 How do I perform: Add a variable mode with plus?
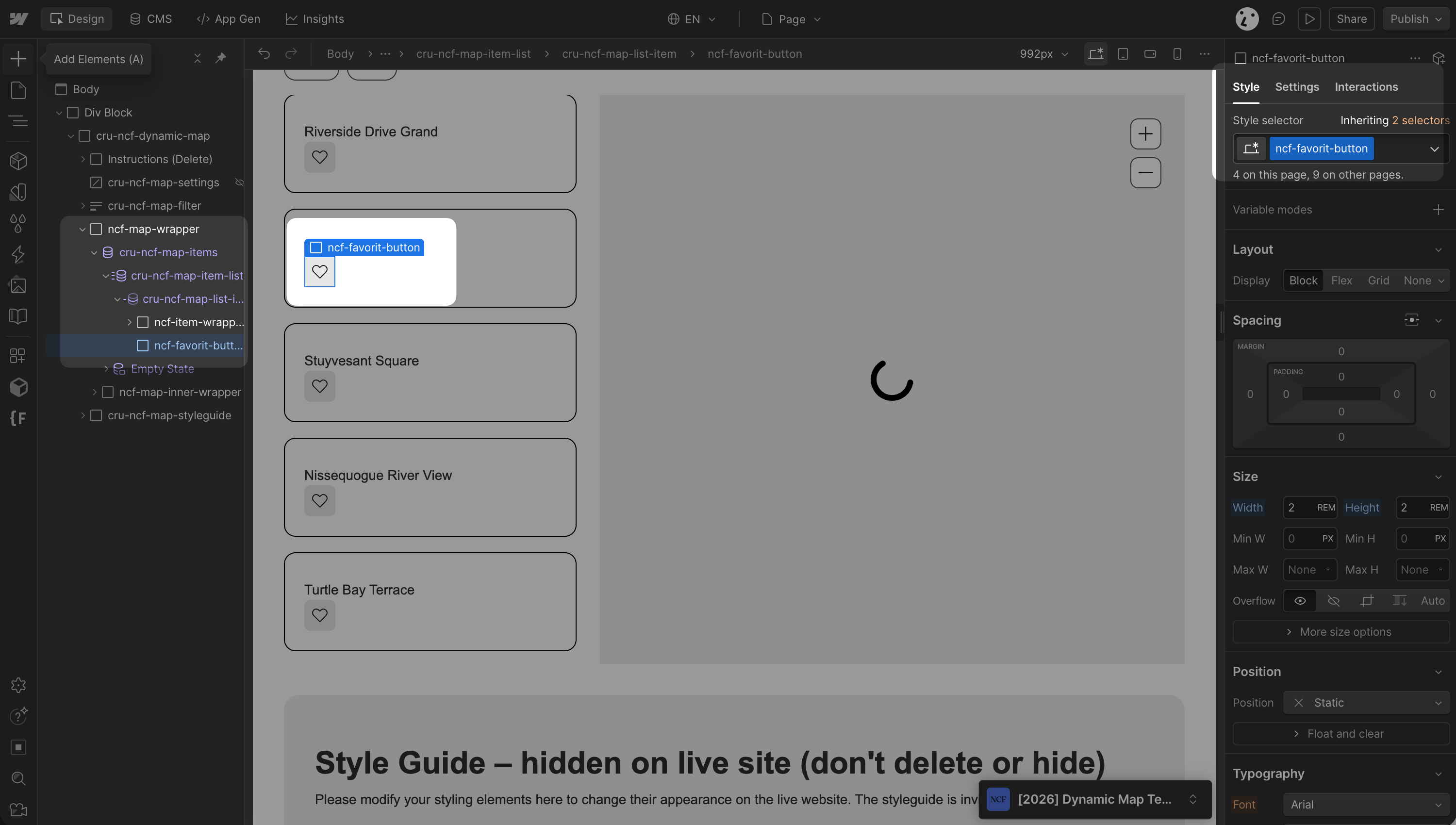pyautogui.click(x=1438, y=210)
